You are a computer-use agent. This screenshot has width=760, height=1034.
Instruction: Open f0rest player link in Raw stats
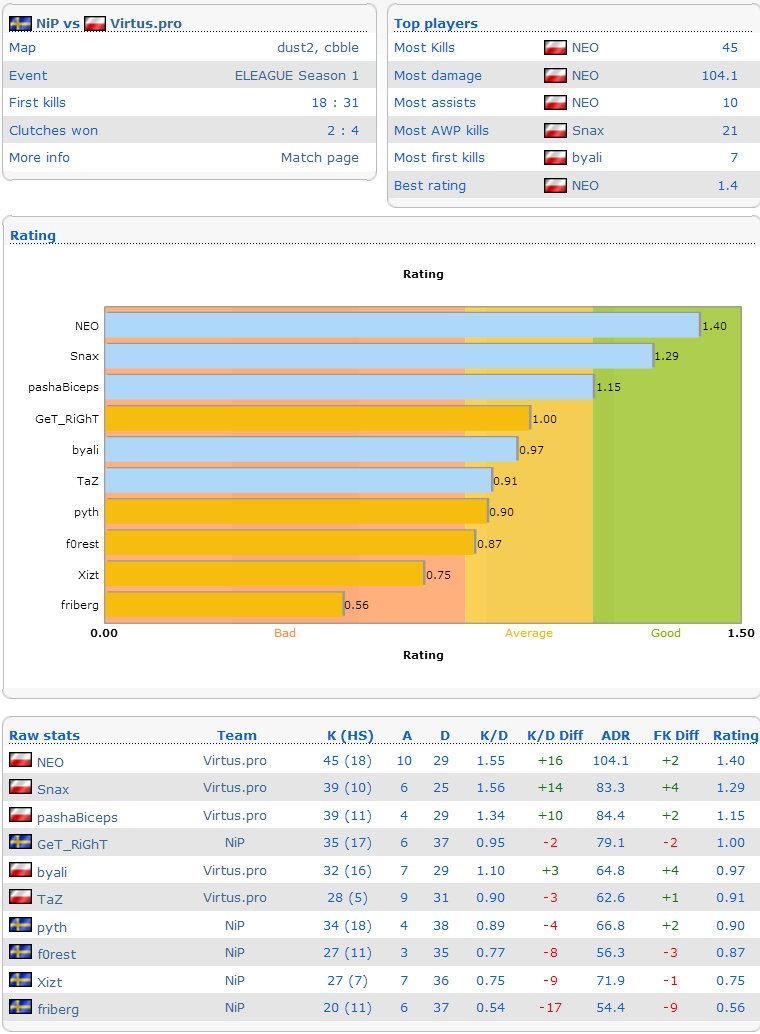(57, 954)
